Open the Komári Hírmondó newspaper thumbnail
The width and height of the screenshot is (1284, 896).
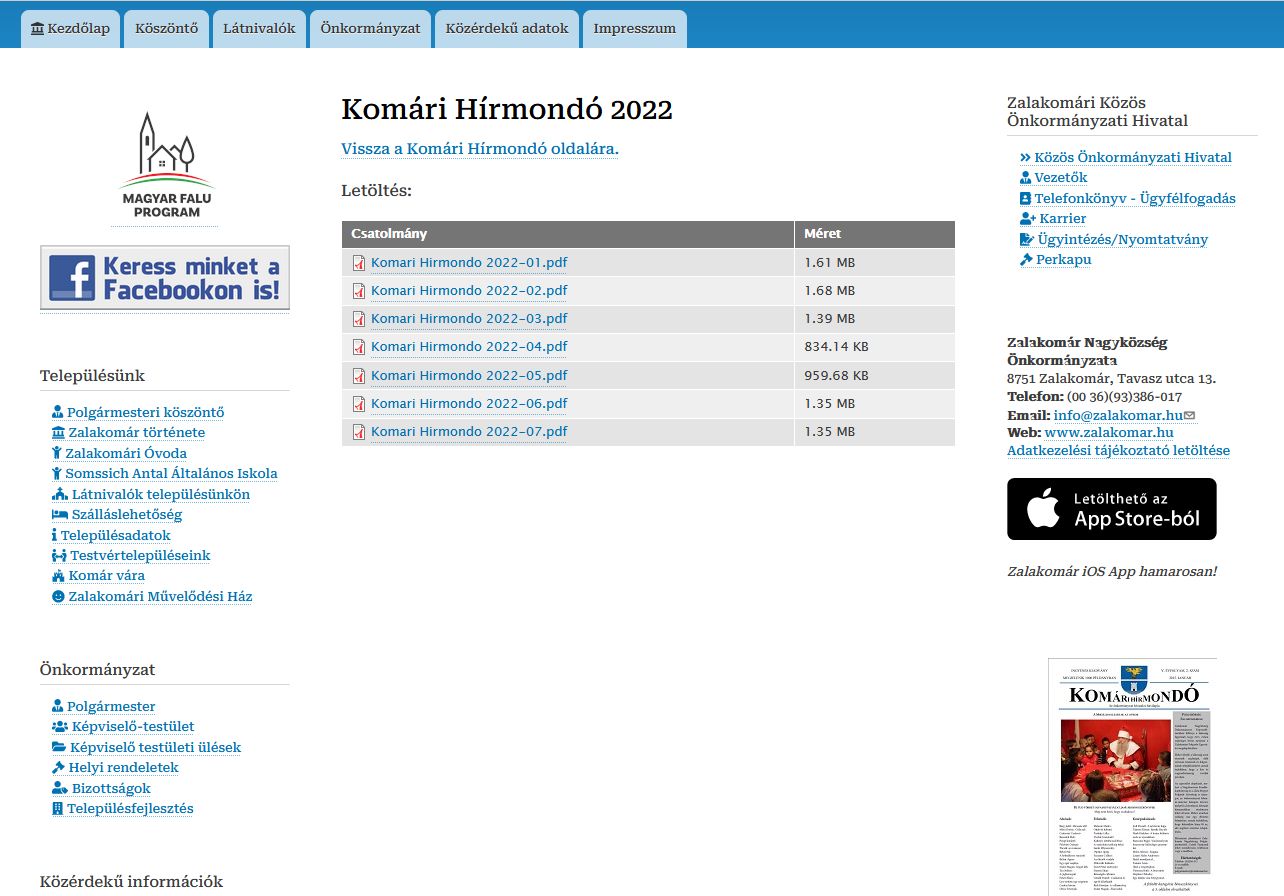1132,777
